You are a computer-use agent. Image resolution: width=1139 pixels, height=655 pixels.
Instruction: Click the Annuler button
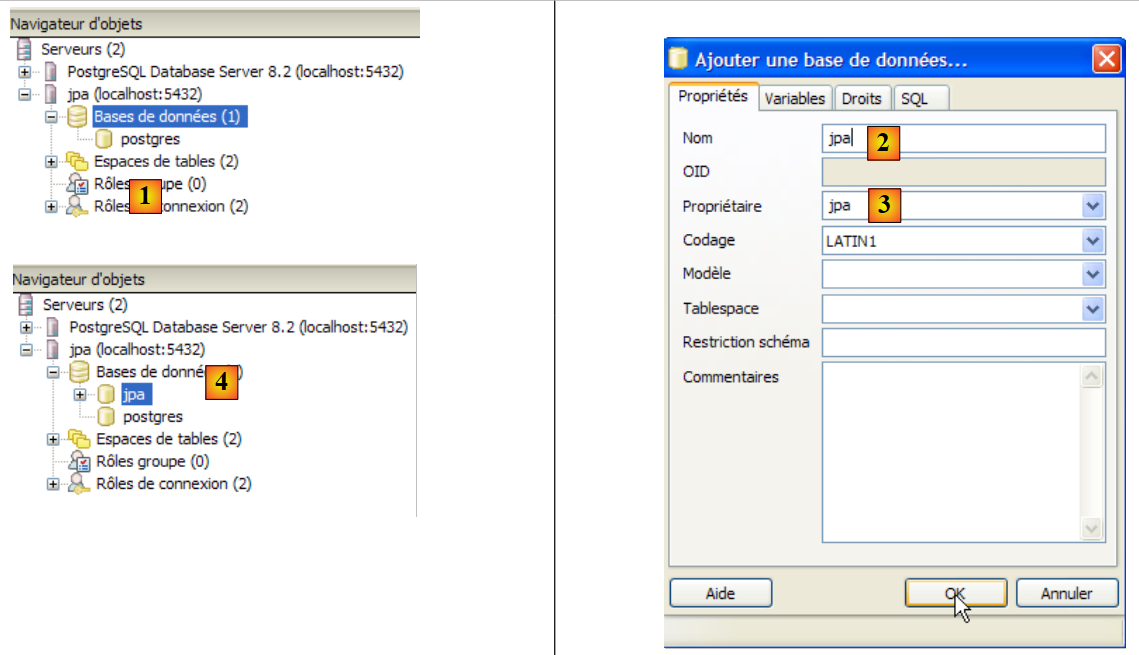(x=1066, y=593)
